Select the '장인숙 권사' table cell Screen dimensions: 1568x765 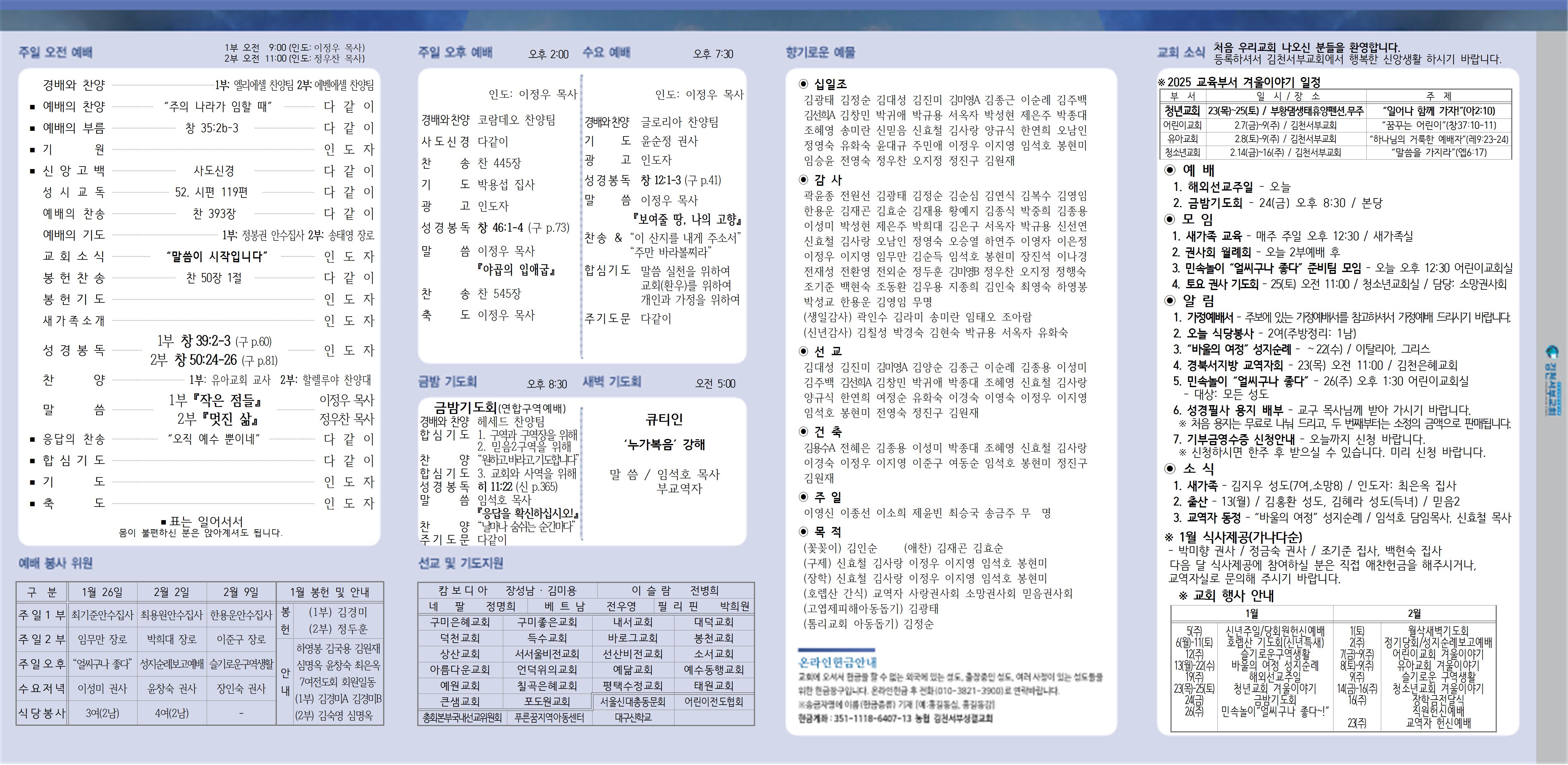coord(241,688)
